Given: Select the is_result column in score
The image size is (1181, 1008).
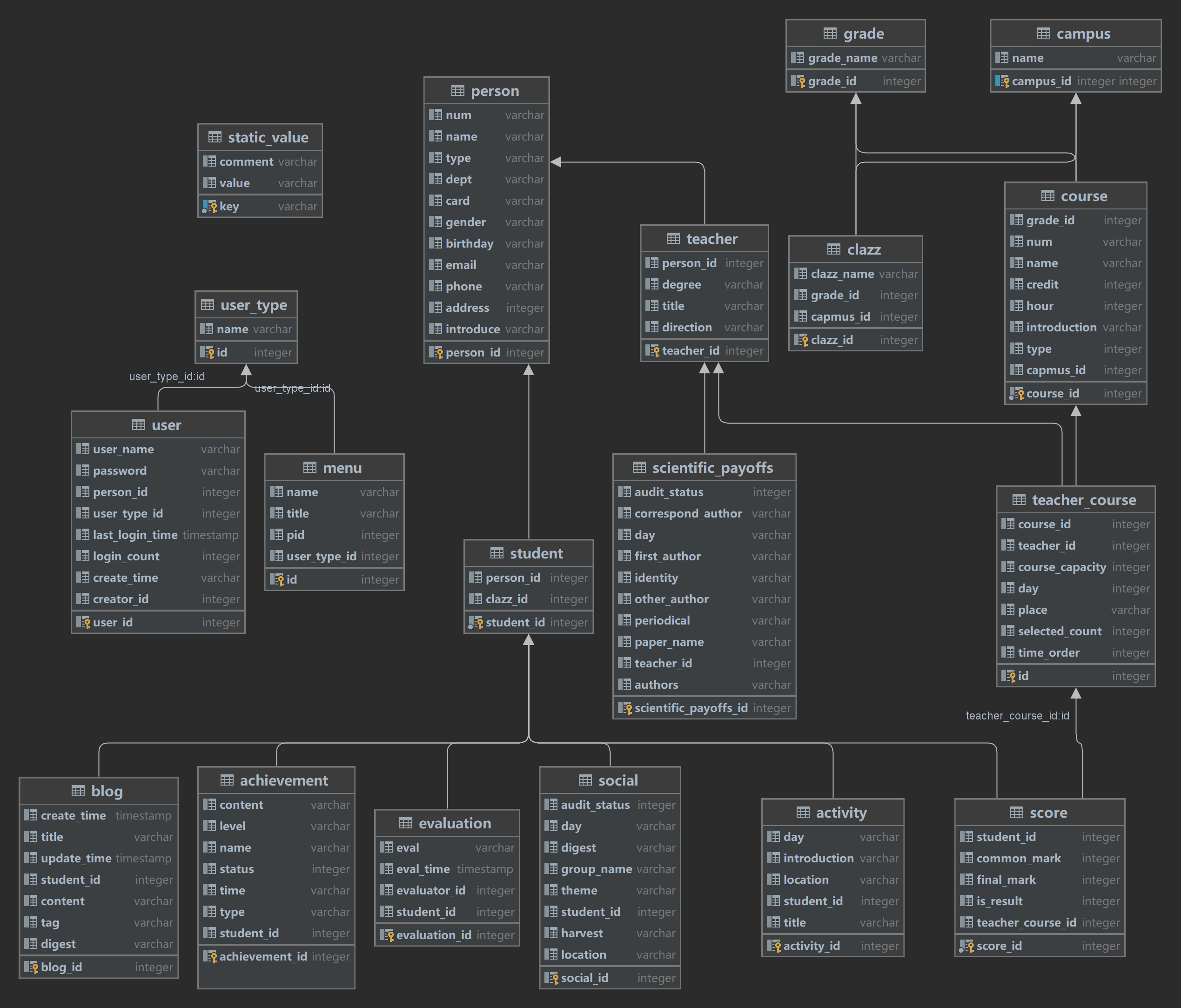Looking at the screenshot, I should click(x=1040, y=901).
